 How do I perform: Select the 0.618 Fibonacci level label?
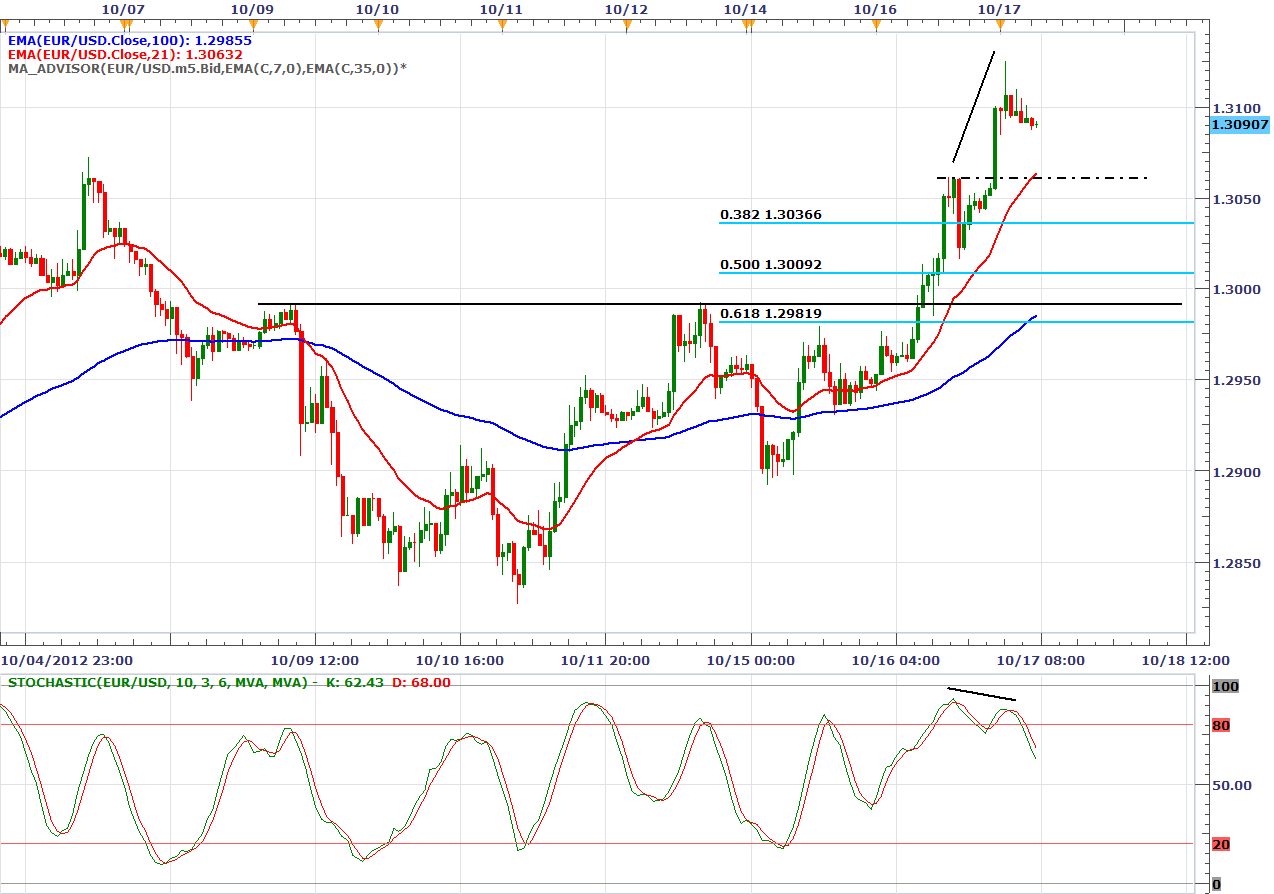click(x=771, y=314)
